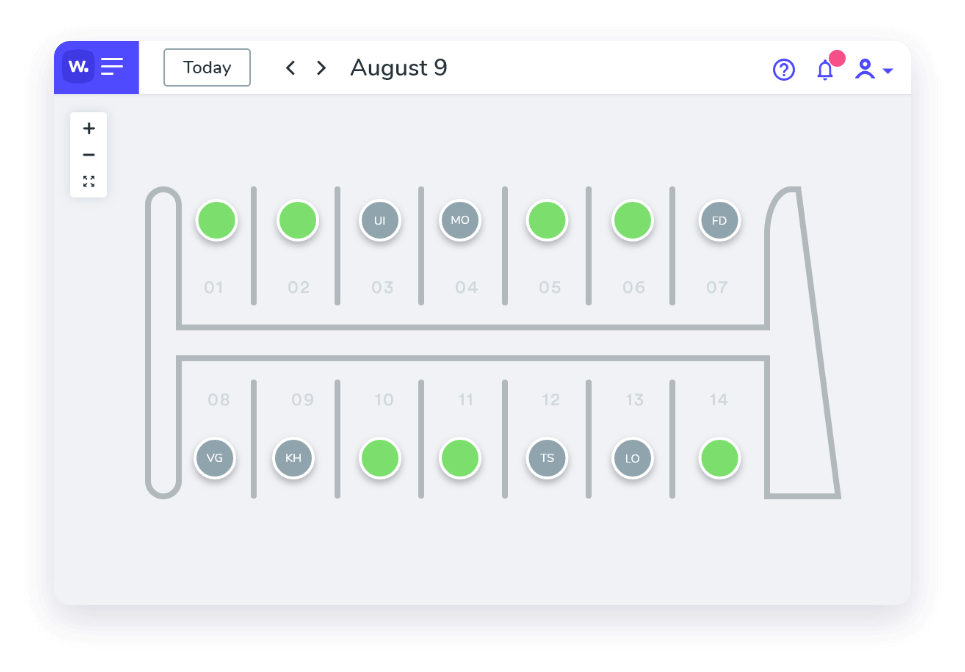This screenshot has width=965, height=672.
Task: Select available desk 01
Action: click(216, 220)
